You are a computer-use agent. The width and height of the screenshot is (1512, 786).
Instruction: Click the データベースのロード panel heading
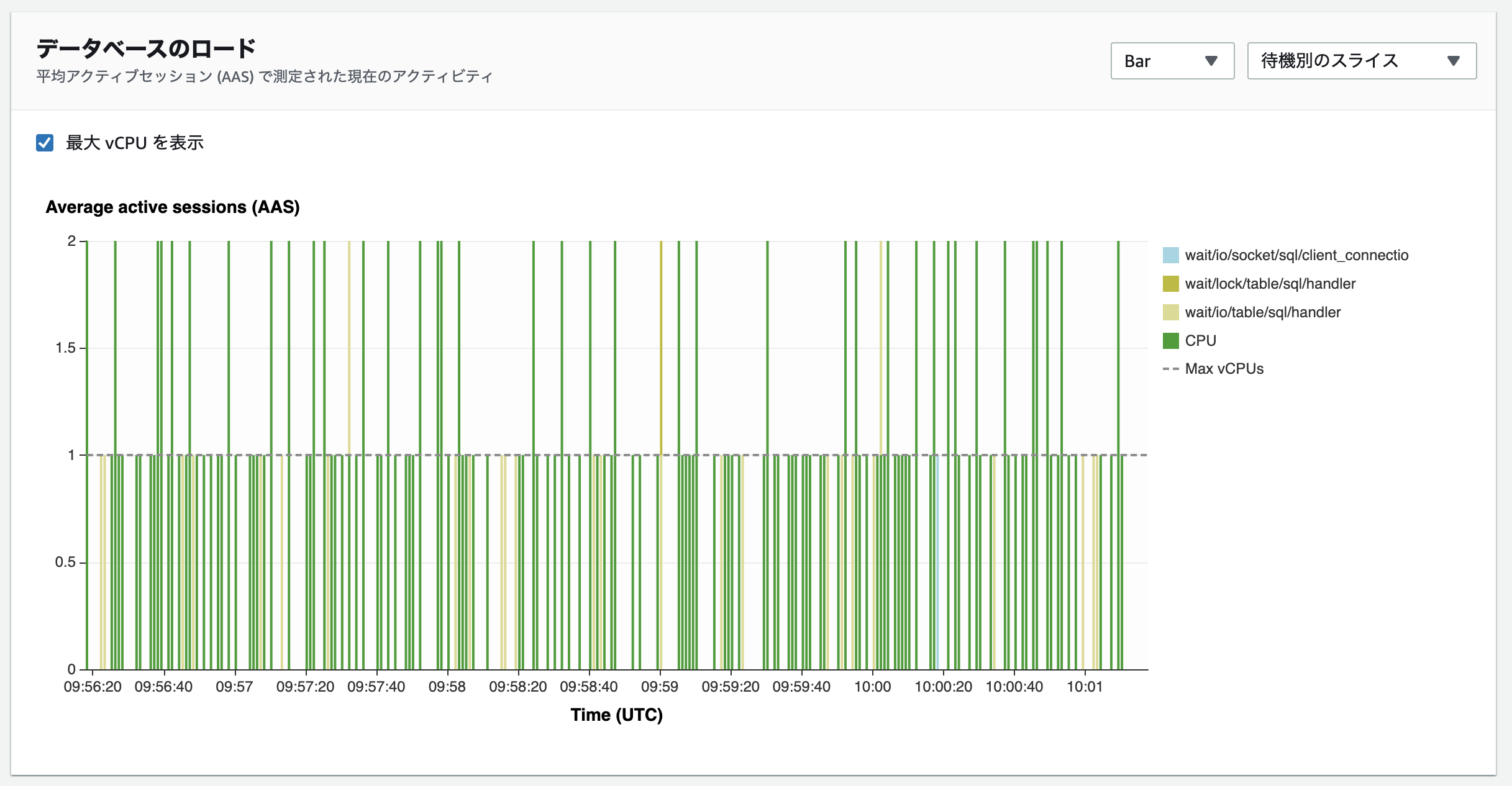146,48
